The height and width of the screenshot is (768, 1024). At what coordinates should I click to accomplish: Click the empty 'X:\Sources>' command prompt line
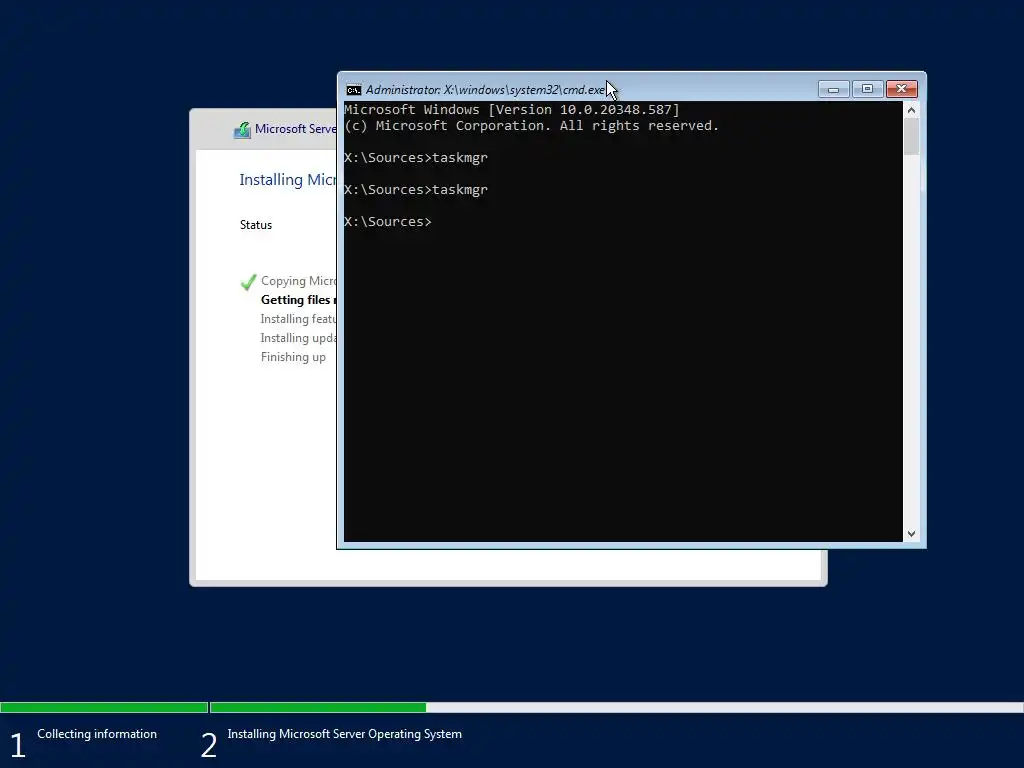(x=388, y=221)
